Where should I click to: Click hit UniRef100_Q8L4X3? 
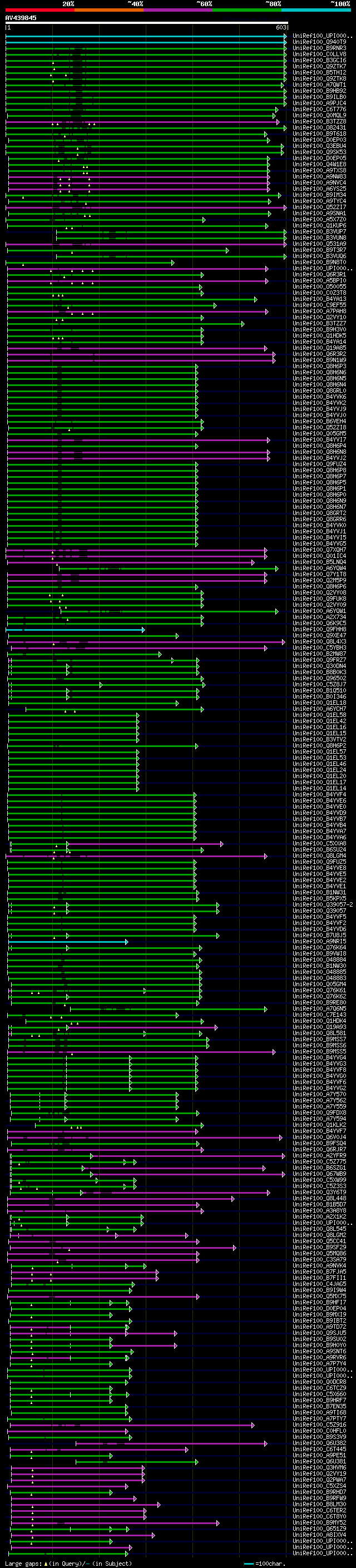point(319,641)
